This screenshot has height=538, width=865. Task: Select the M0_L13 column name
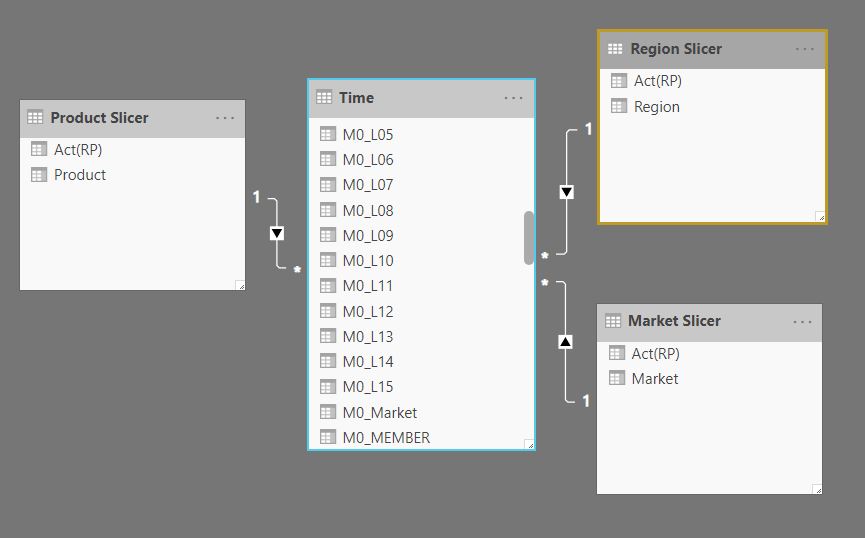368,337
